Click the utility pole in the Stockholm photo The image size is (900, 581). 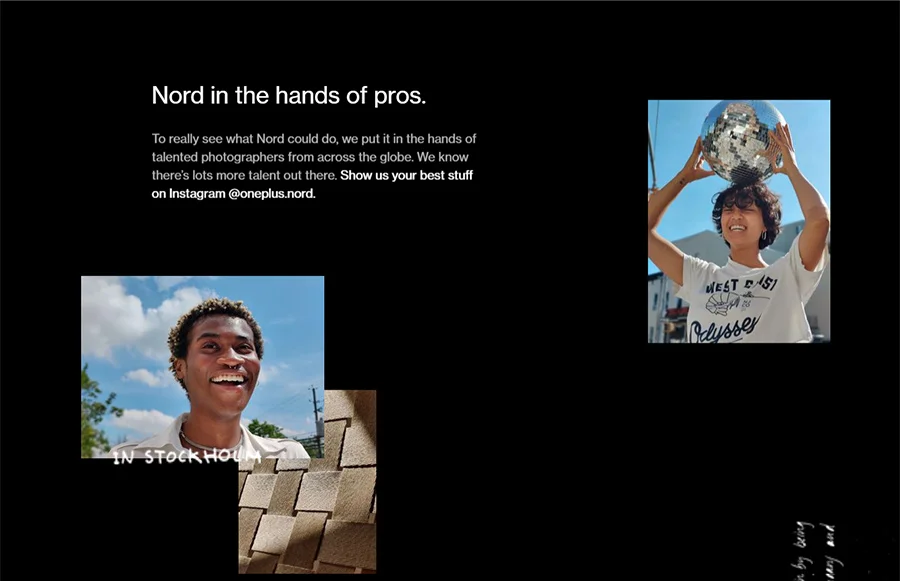(x=315, y=411)
